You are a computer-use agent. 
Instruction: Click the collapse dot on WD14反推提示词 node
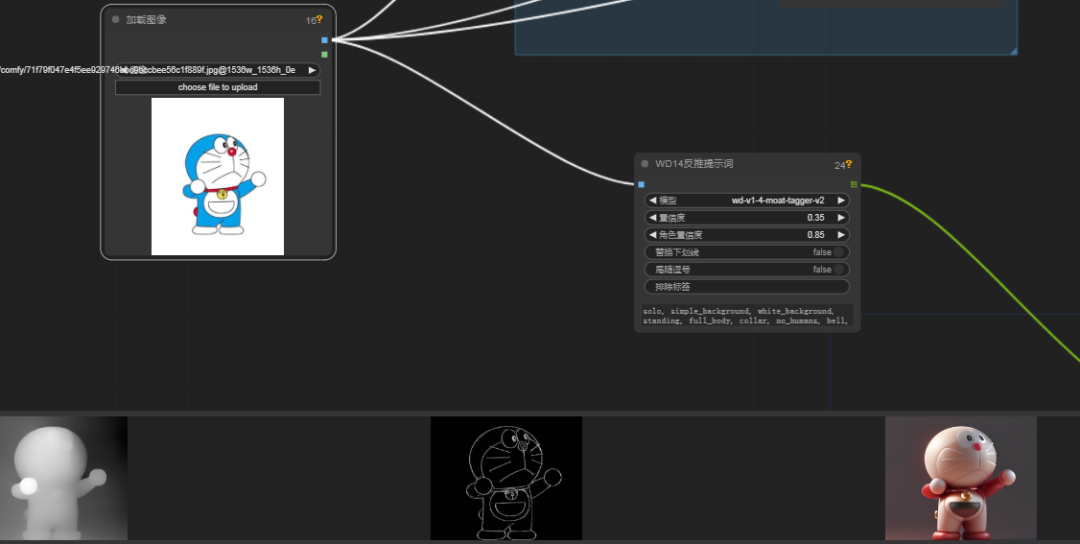tap(645, 164)
